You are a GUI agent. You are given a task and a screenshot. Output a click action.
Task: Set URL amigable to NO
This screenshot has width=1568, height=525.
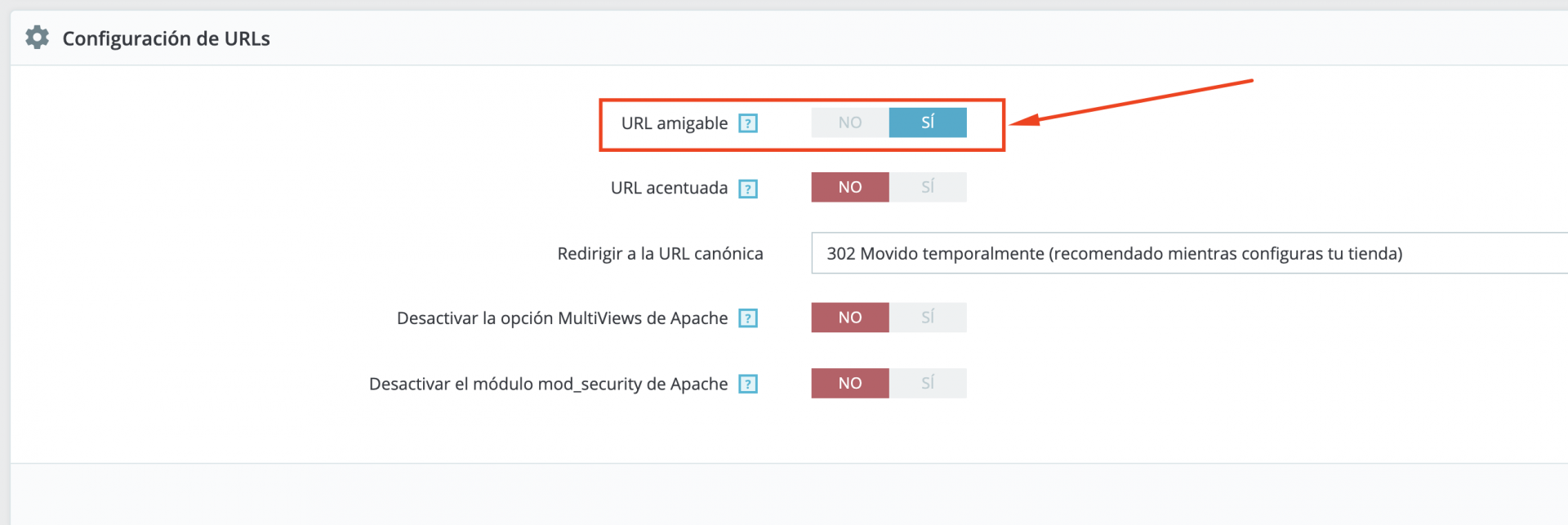pyautogui.click(x=849, y=122)
